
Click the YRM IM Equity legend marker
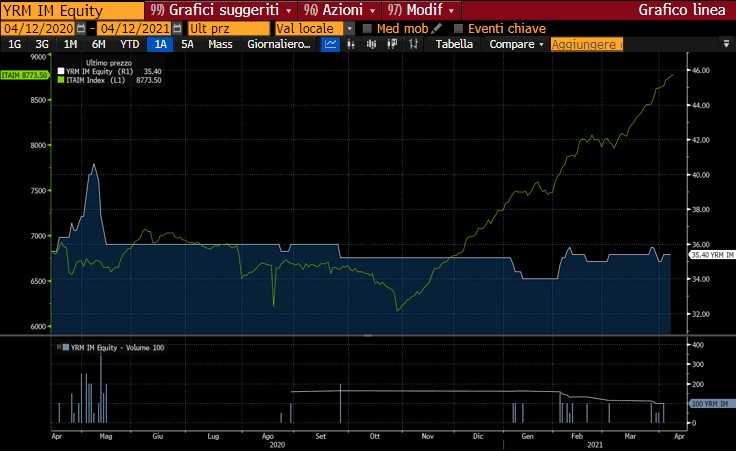[x=61, y=71]
